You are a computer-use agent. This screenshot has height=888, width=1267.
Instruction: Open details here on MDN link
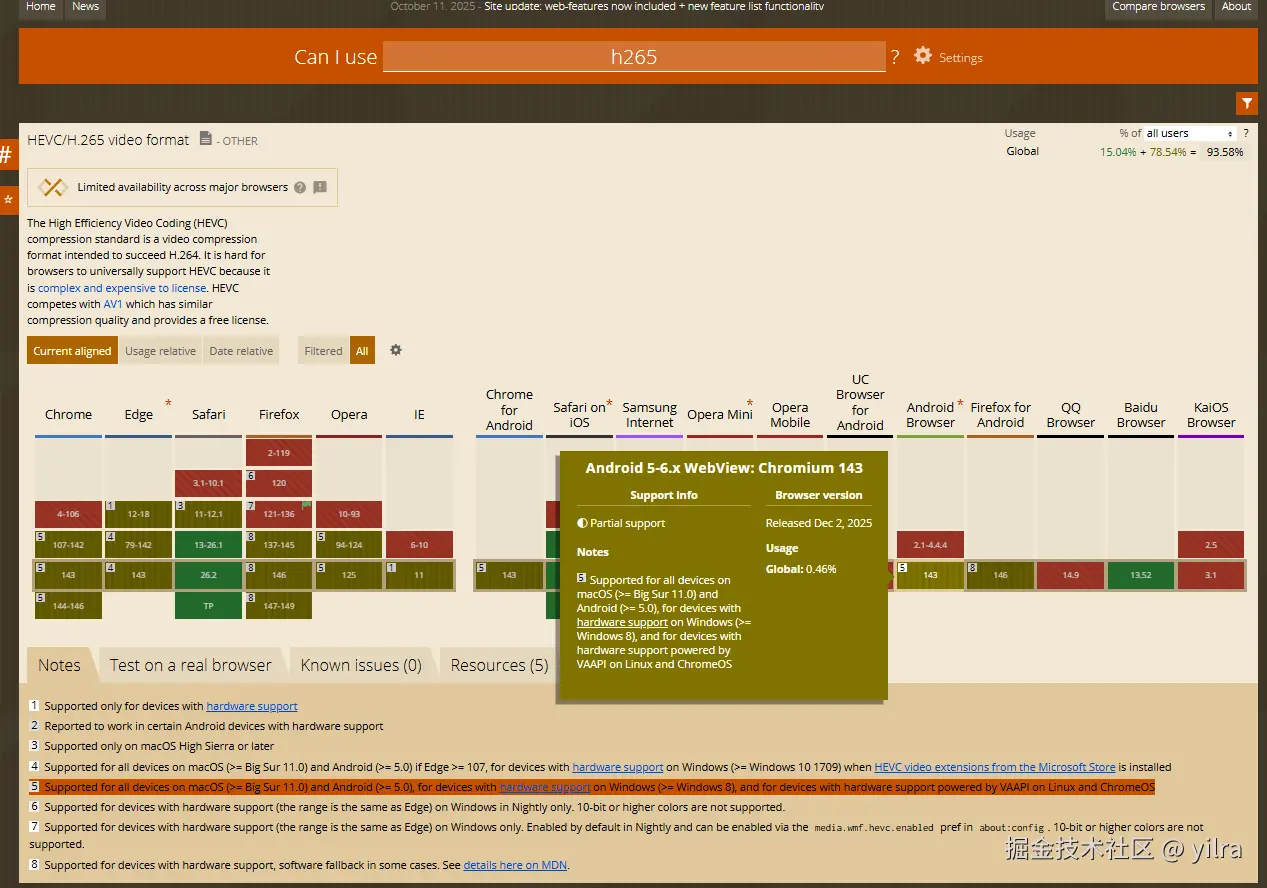(x=515, y=865)
